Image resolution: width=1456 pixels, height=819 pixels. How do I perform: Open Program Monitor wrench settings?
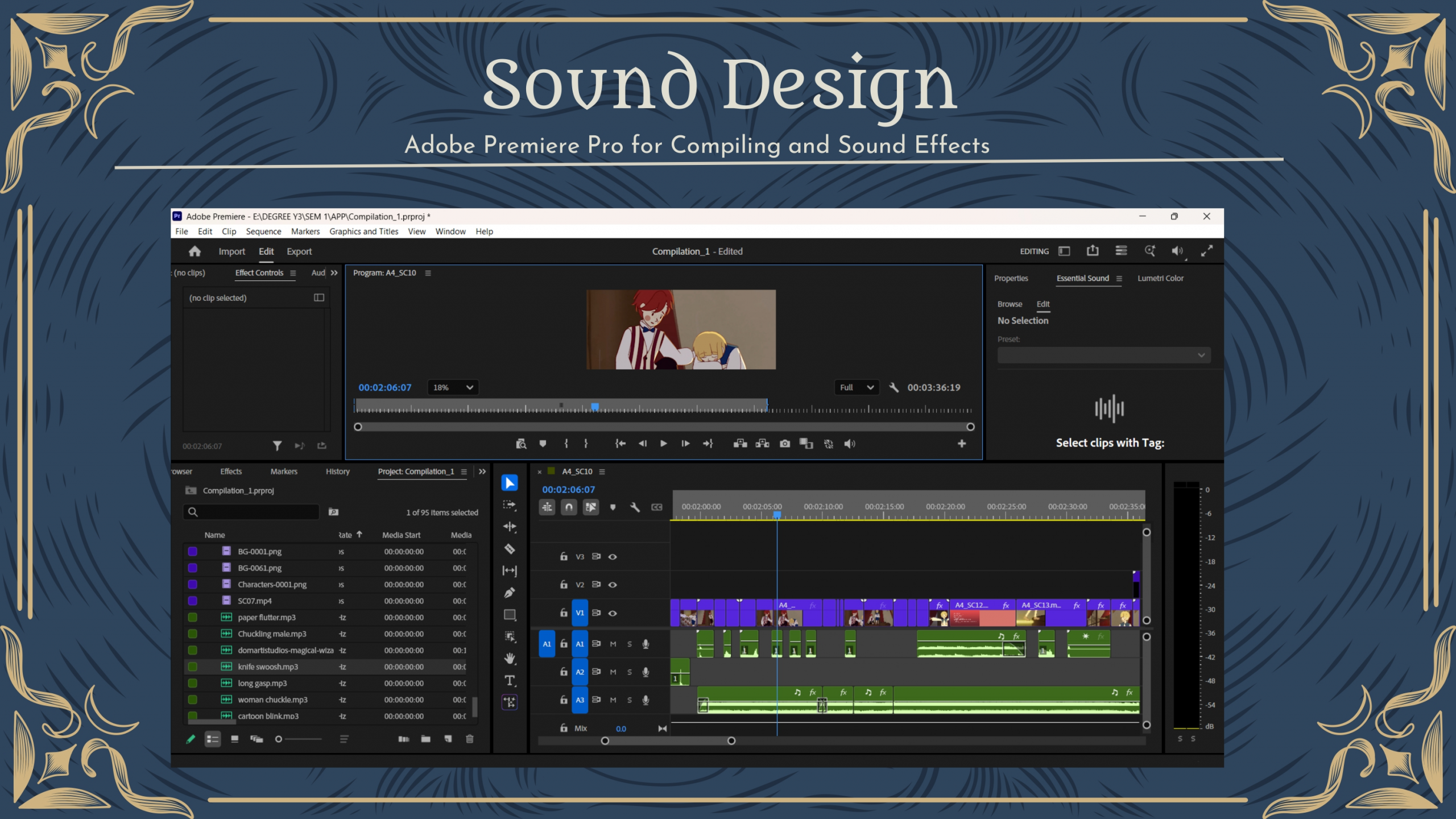click(894, 387)
